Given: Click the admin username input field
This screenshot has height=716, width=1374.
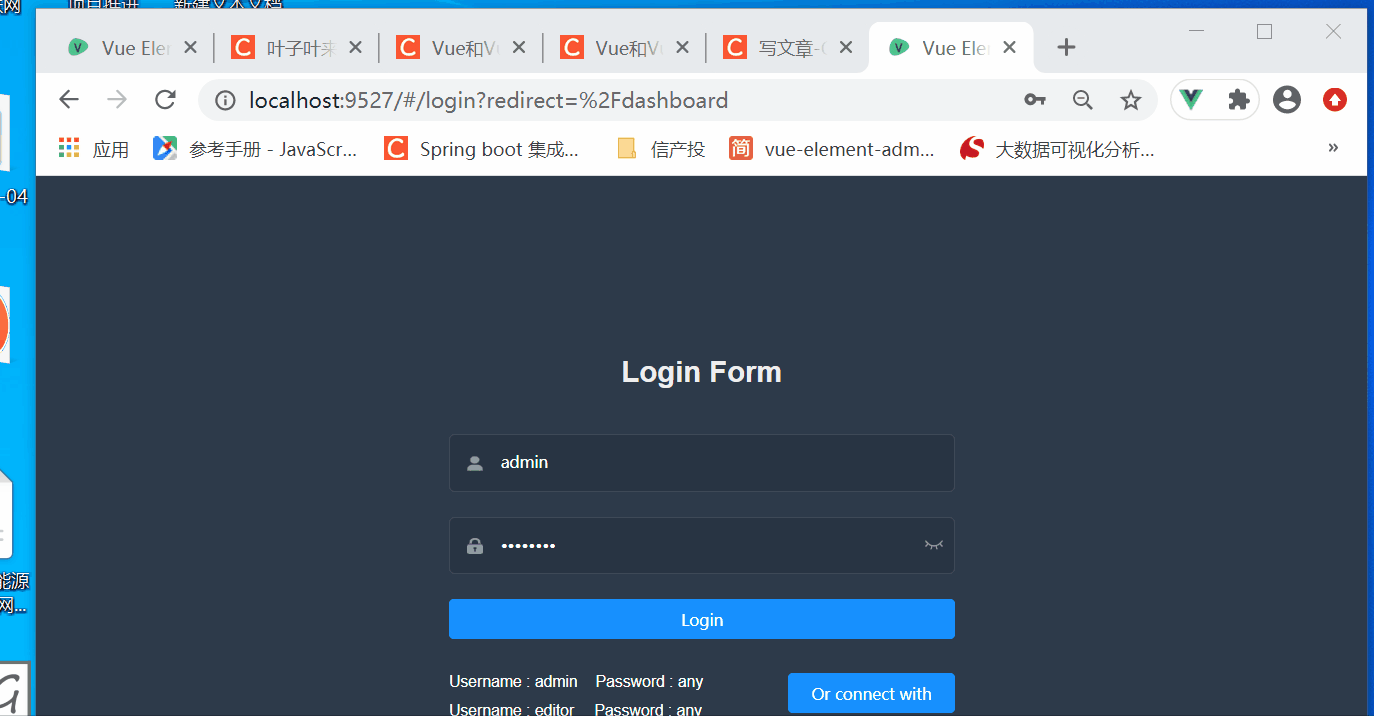Looking at the screenshot, I should (x=700, y=462).
